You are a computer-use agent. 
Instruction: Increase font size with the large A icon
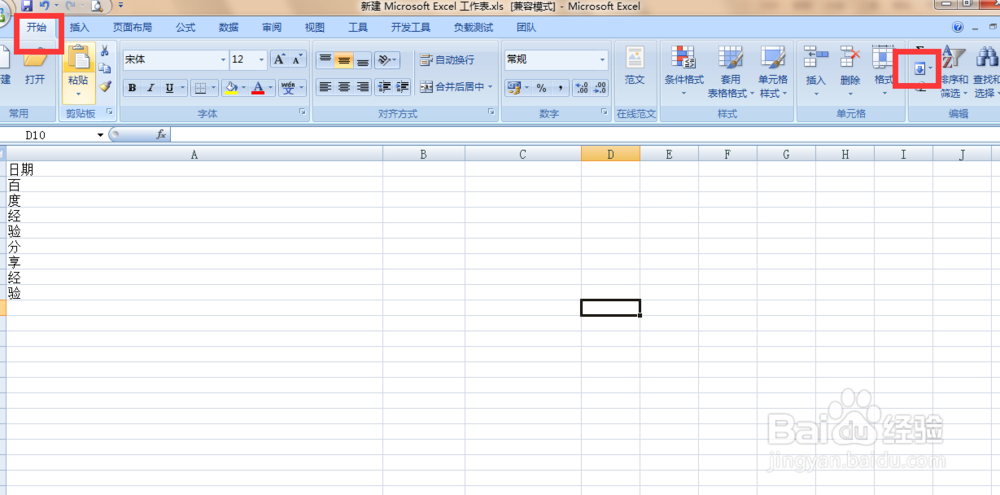coord(279,59)
